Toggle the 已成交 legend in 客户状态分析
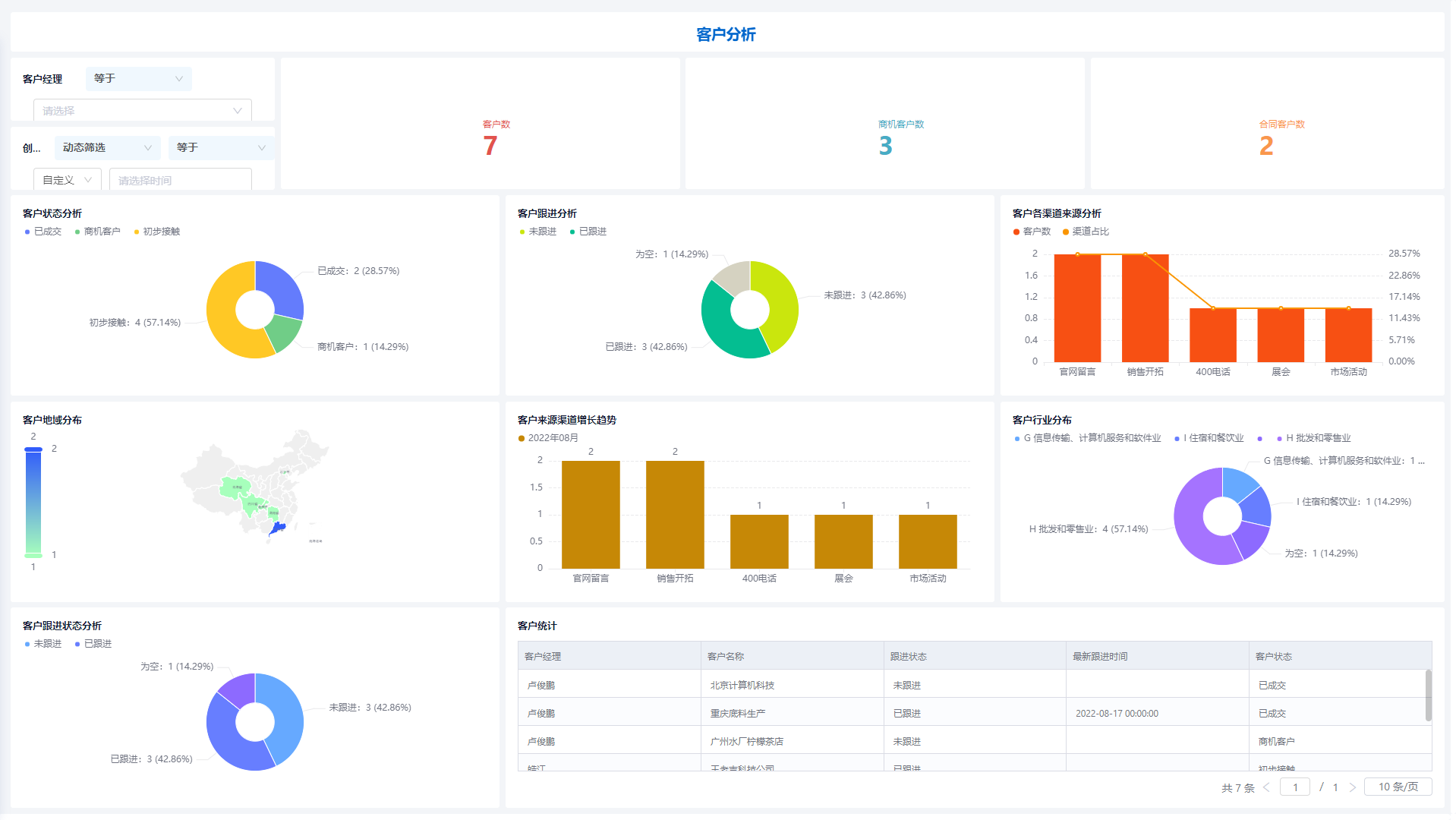 coord(43,232)
